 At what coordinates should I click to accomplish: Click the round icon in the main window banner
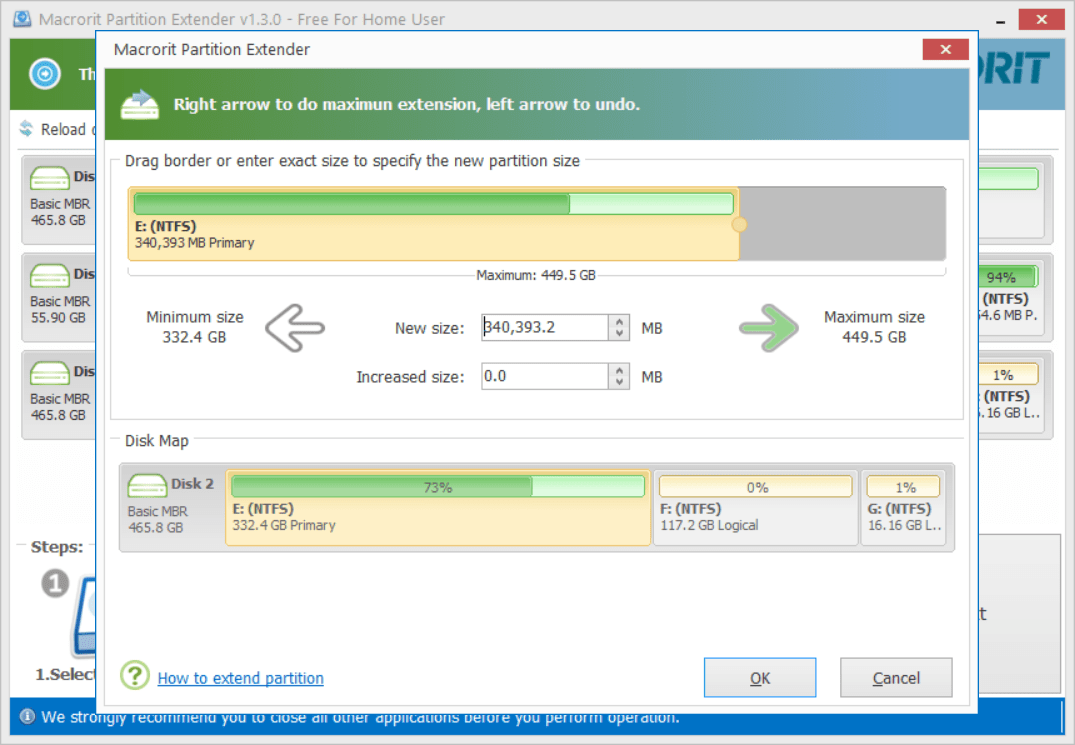click(45, 74)
